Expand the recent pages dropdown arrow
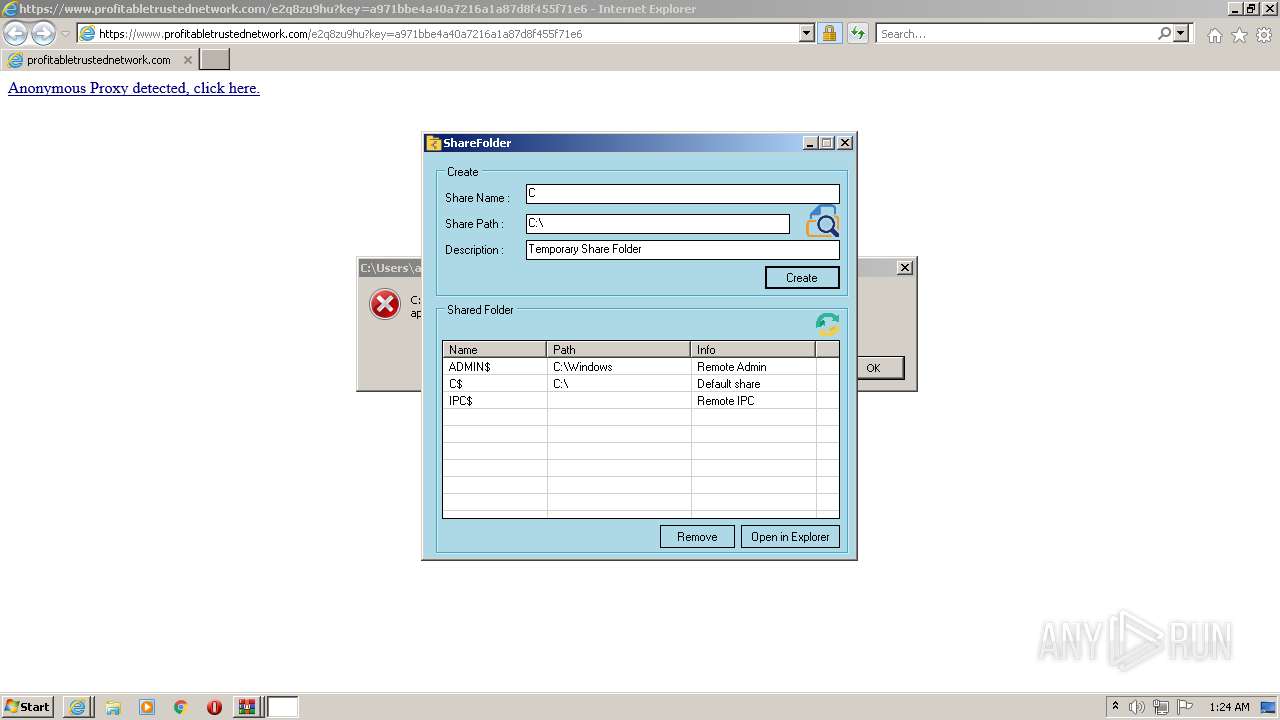Viewport: 1280px width, 720px height. point(65,34)
